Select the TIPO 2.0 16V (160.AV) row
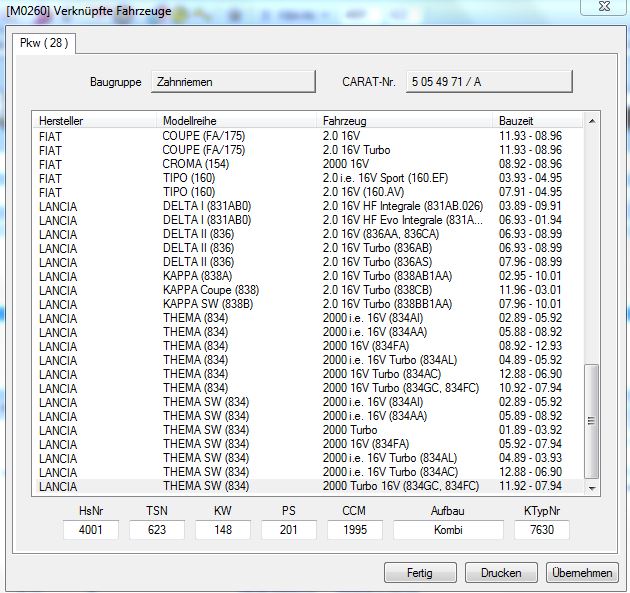 click(309, 192)
